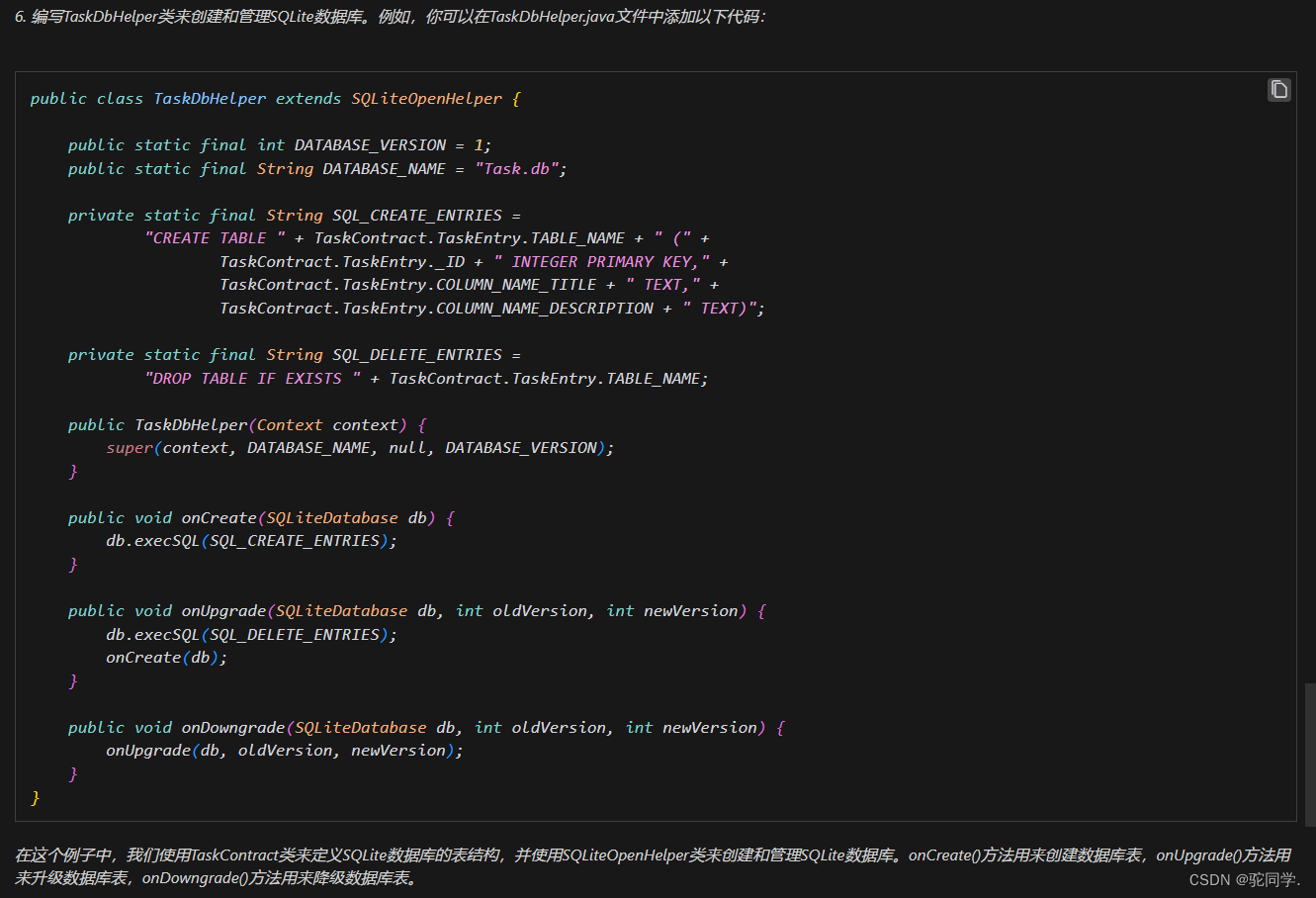The image size is (1316, 898).
Task: Click 'SQL_CREATE_ENTRIES =' declaration text
Action: [x=427, y=216]
